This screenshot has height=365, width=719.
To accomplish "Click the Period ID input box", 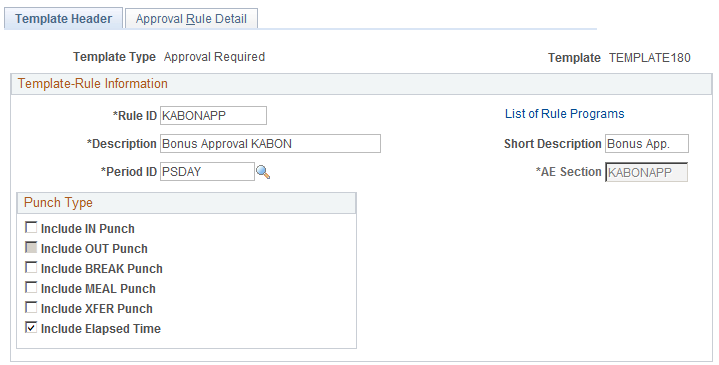I will [x=207, y=171].
